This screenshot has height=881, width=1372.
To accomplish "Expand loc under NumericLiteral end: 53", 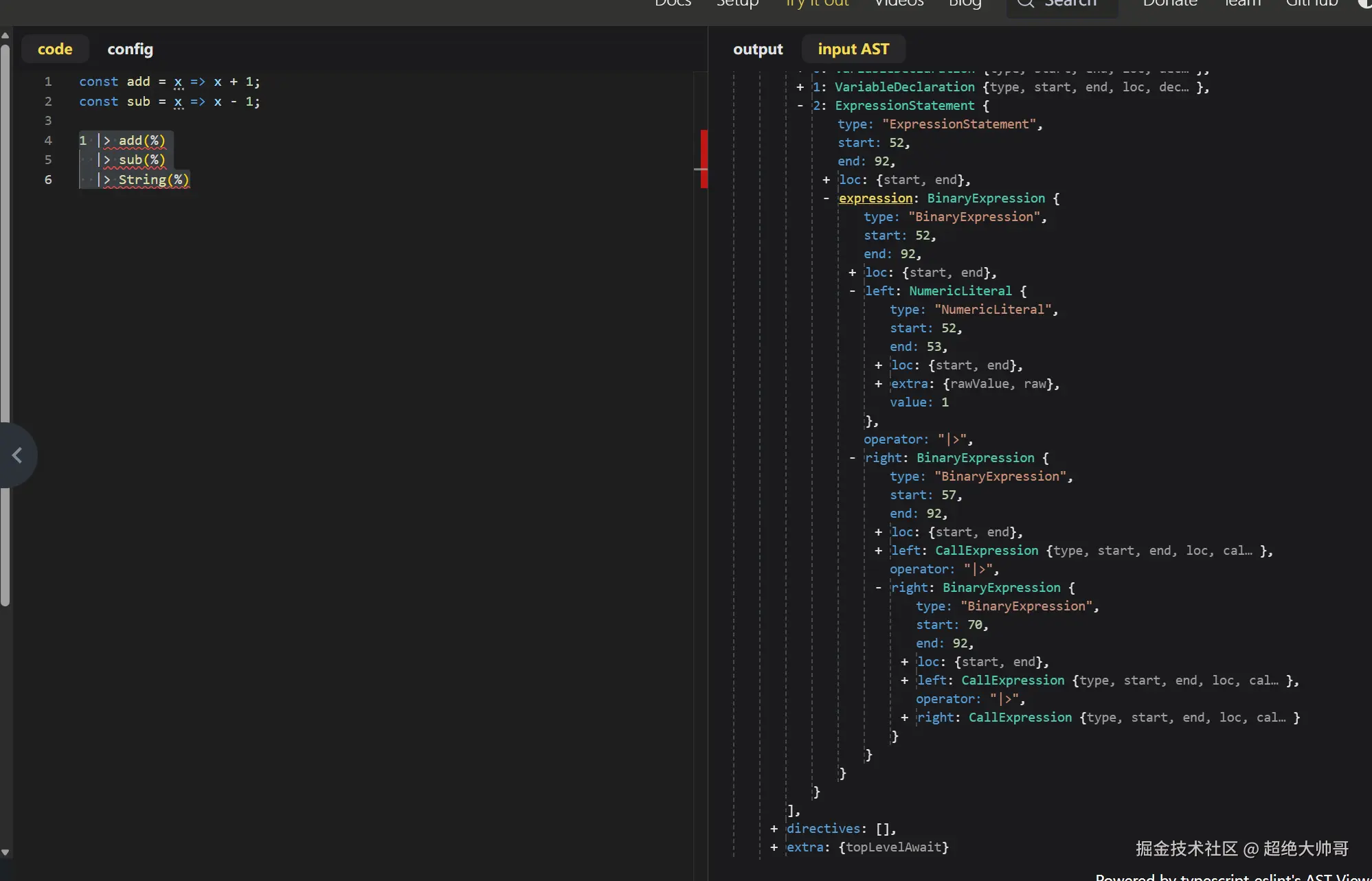I will [x=878, y=365].
